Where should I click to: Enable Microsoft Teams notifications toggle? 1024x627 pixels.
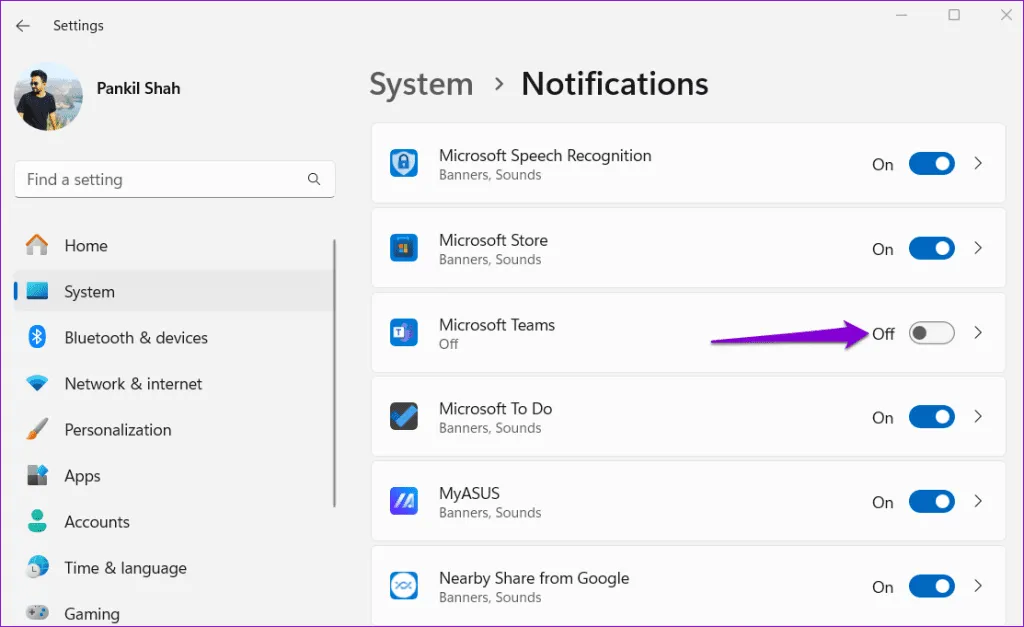(931, 333)
